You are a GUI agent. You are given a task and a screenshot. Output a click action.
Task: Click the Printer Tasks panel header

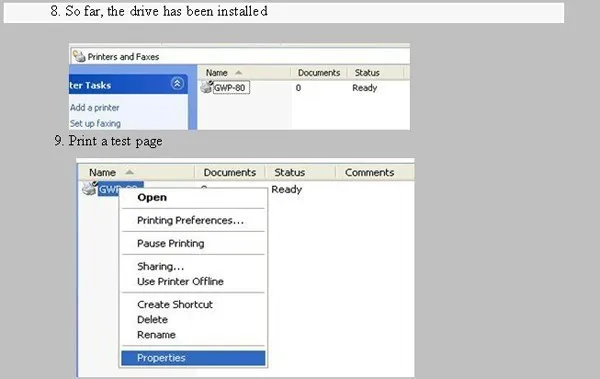pos(128,84)
